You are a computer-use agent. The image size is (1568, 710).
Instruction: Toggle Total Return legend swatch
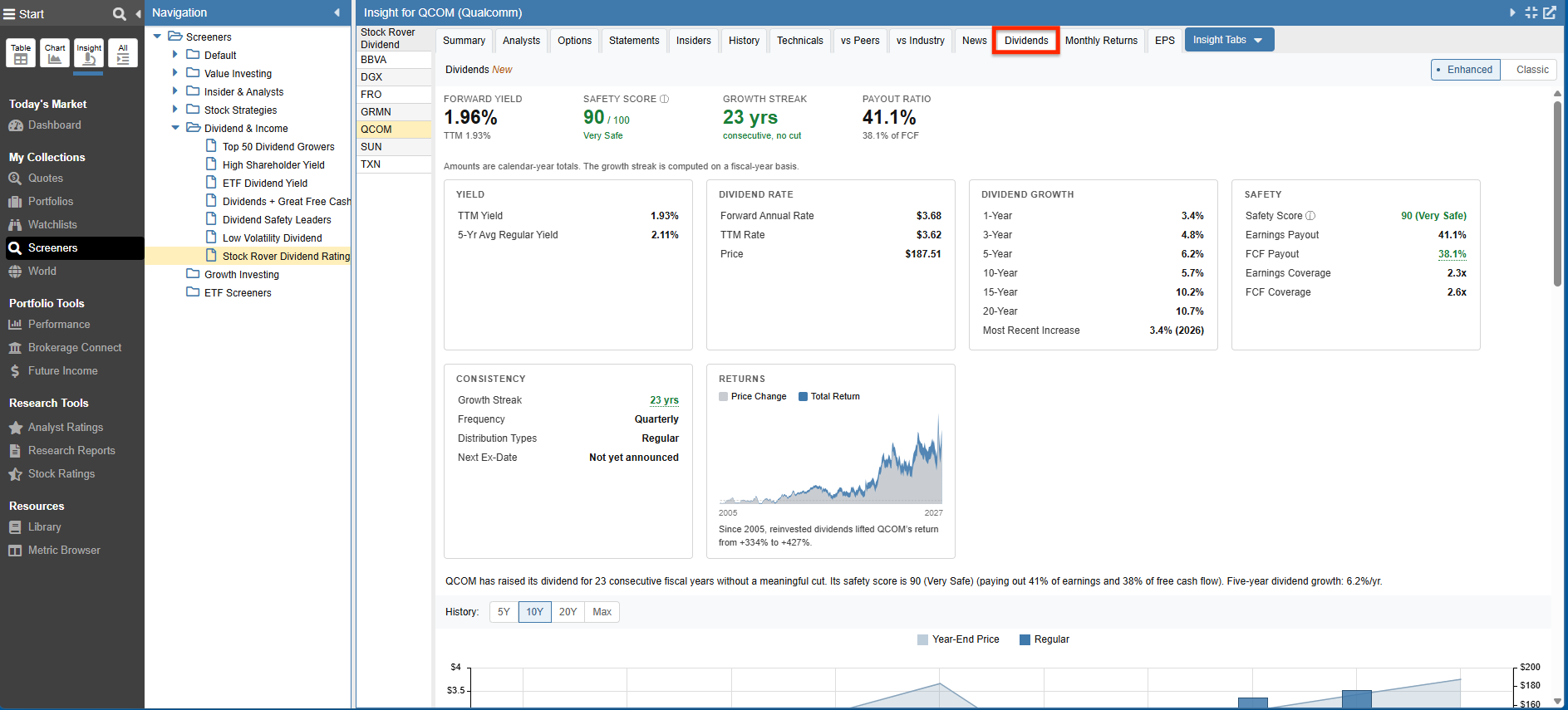point(803,397)
